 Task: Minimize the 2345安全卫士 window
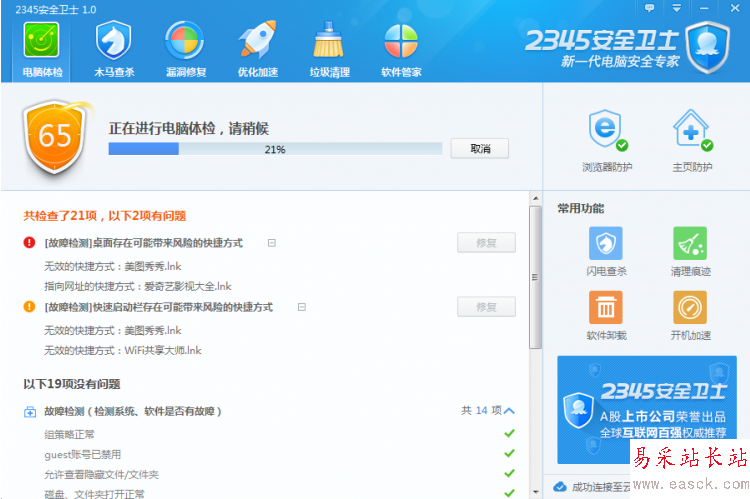click(x=704, y=8)
